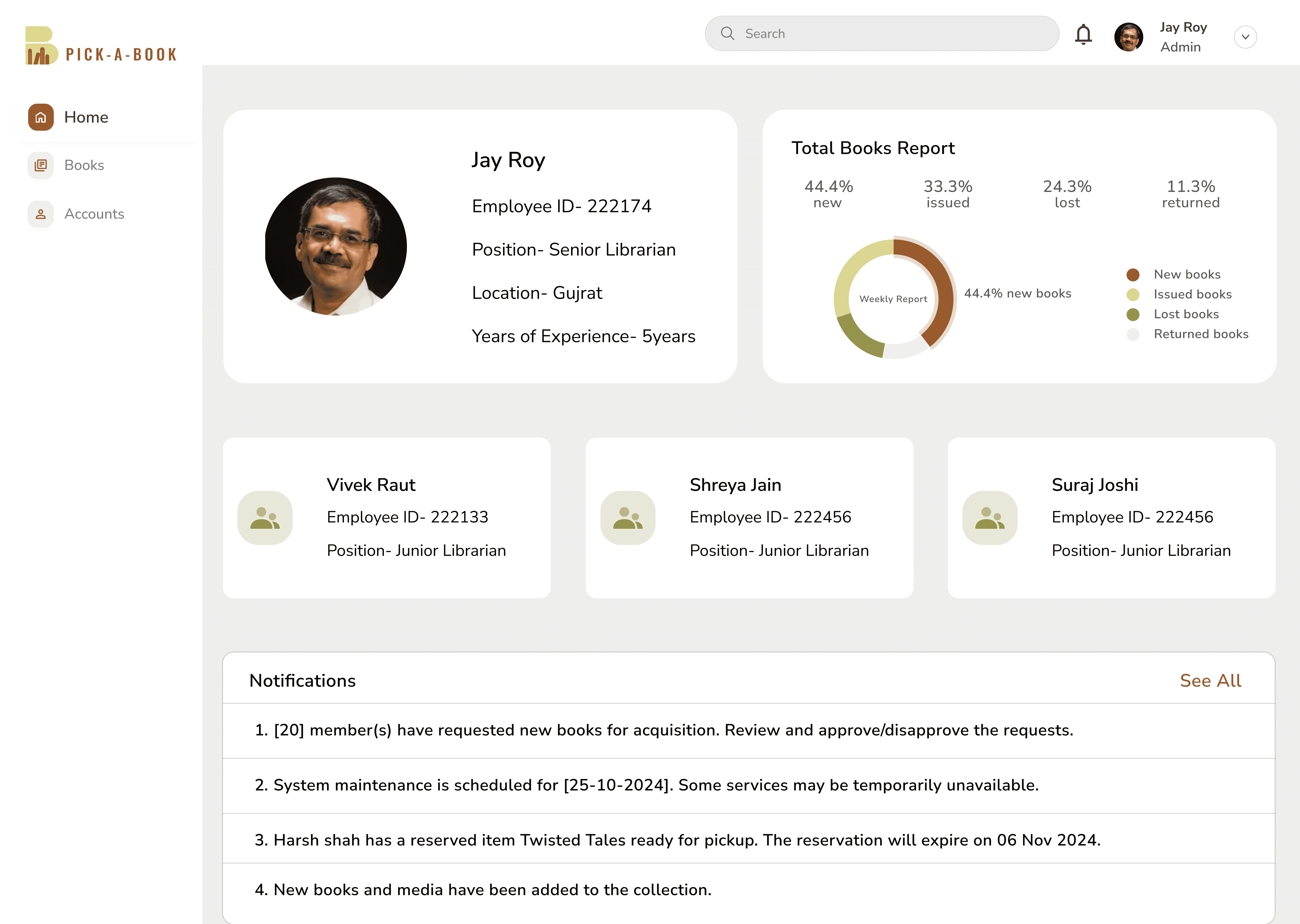Click the Lost books legend color dot
Screen dimensions: 1300x924
(x=1133, y=315)
